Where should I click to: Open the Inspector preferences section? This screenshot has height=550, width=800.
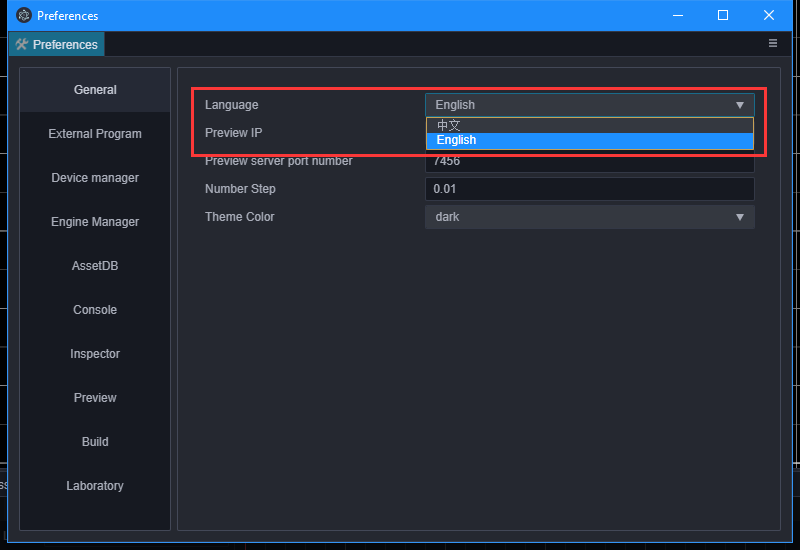(x=95, y=354)
